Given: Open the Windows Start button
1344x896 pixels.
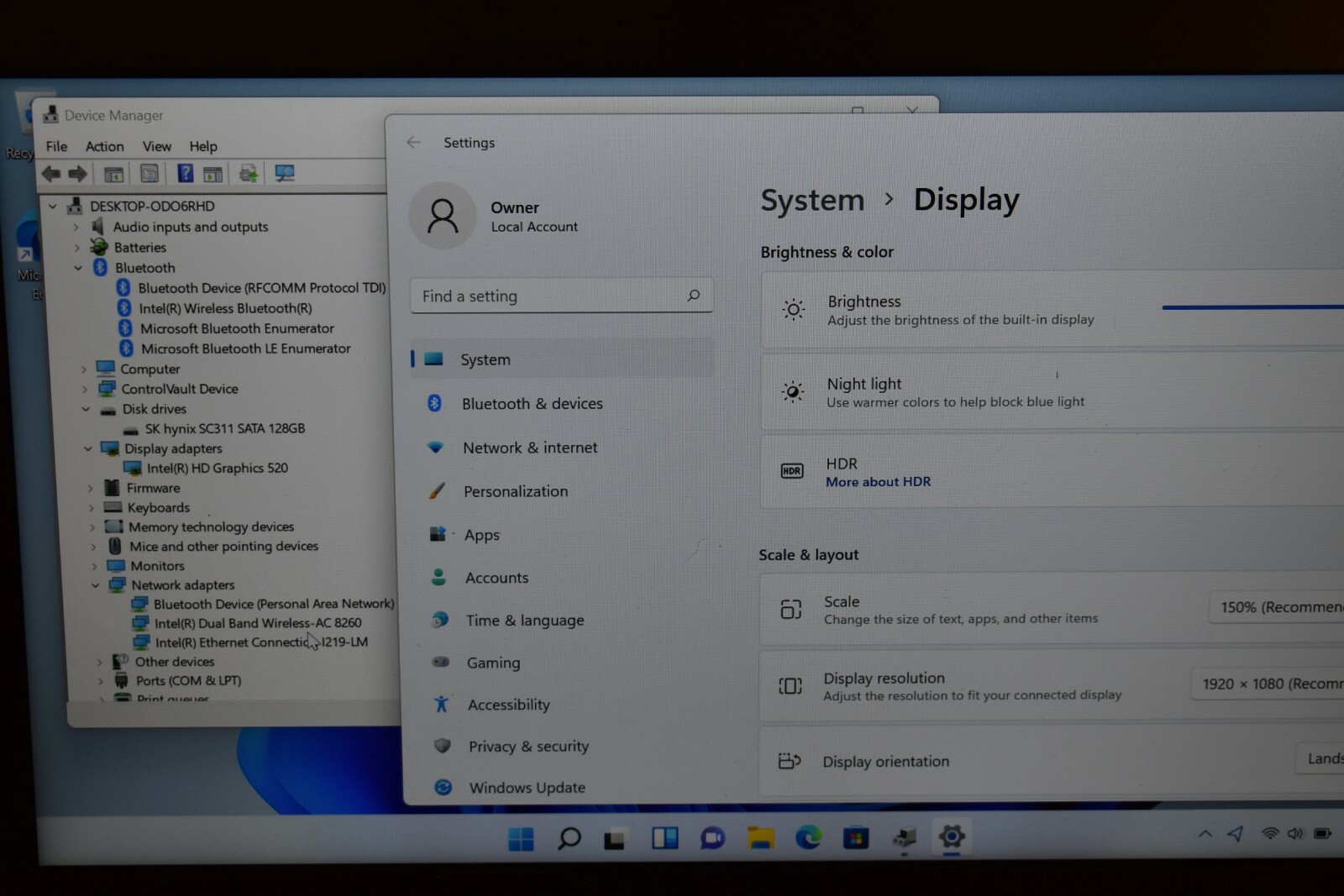Looking at the screenshot, I should coord(521,838).
